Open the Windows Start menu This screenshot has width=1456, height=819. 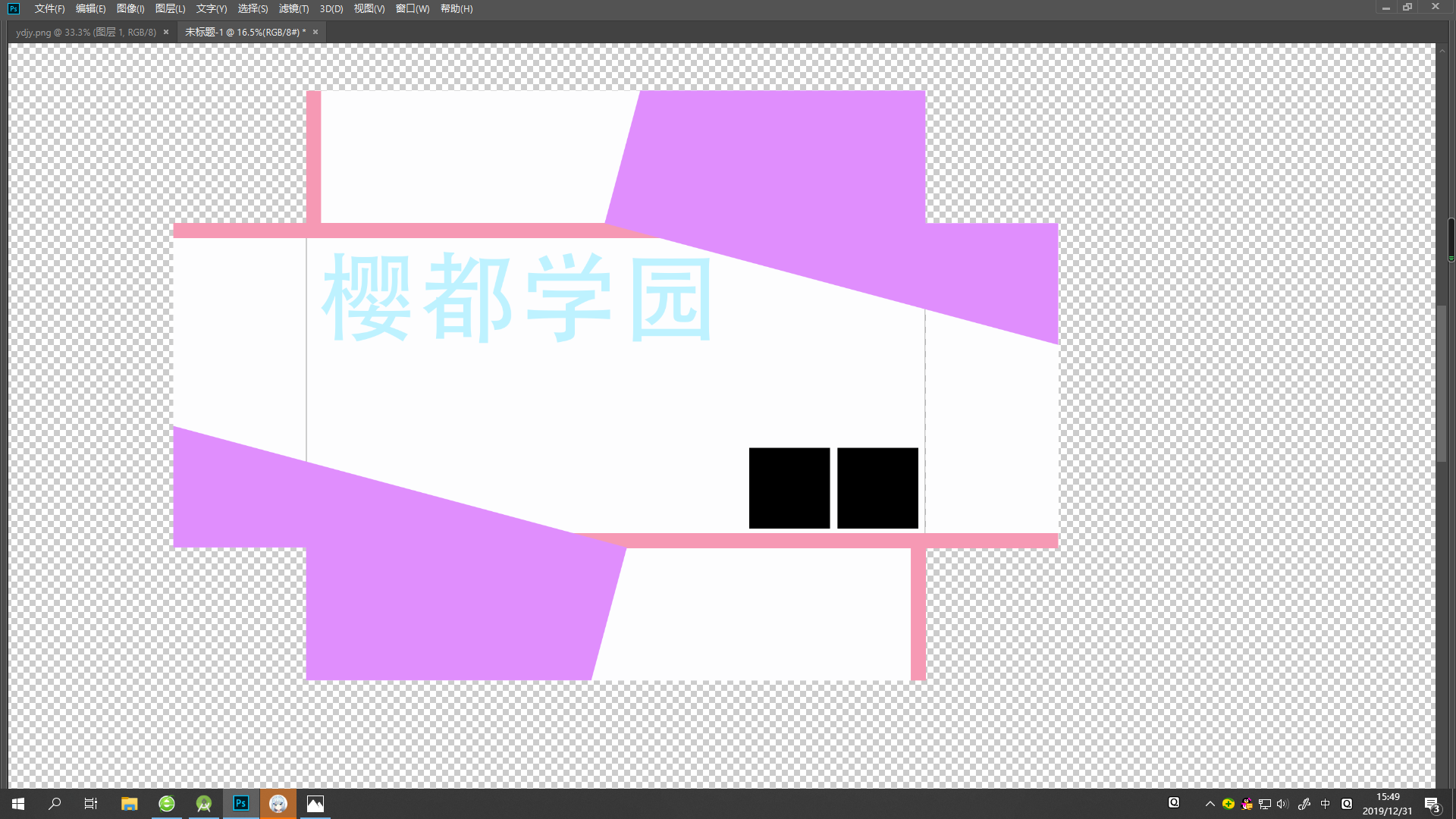coord(18,804)
